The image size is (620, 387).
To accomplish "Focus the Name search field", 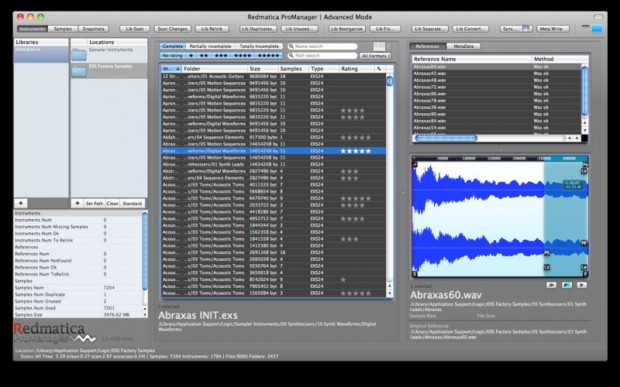I will (323, 46).
